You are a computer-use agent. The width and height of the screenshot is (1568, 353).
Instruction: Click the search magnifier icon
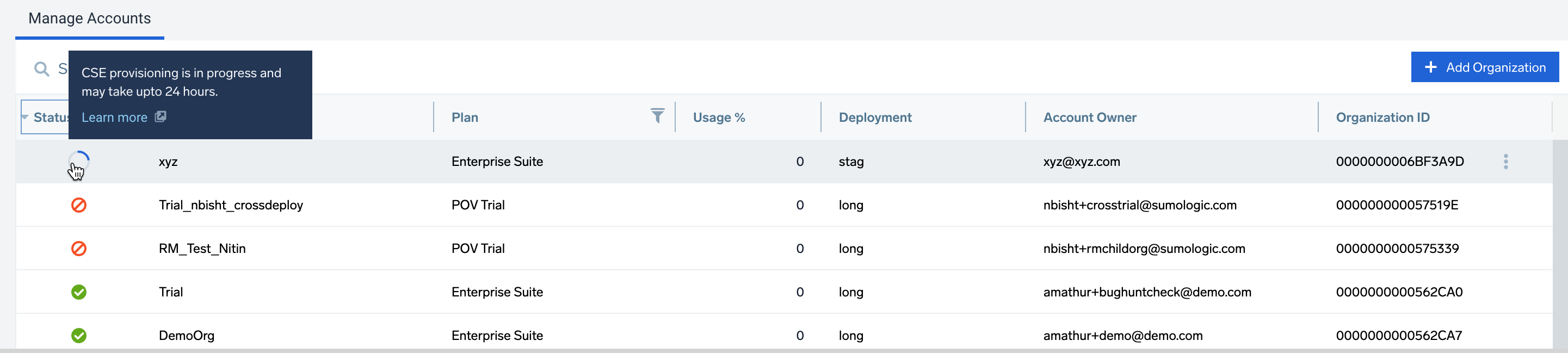[x=41, y=69]
